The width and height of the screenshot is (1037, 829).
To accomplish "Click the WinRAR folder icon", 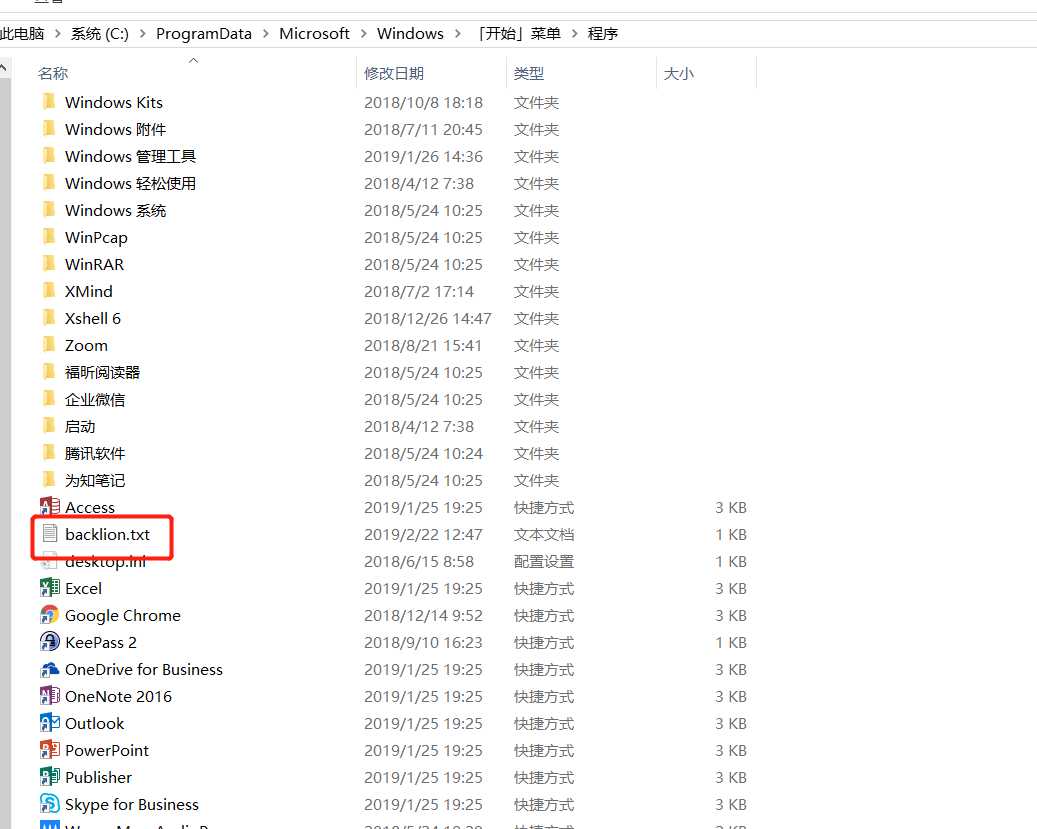I will coord(49,264).
